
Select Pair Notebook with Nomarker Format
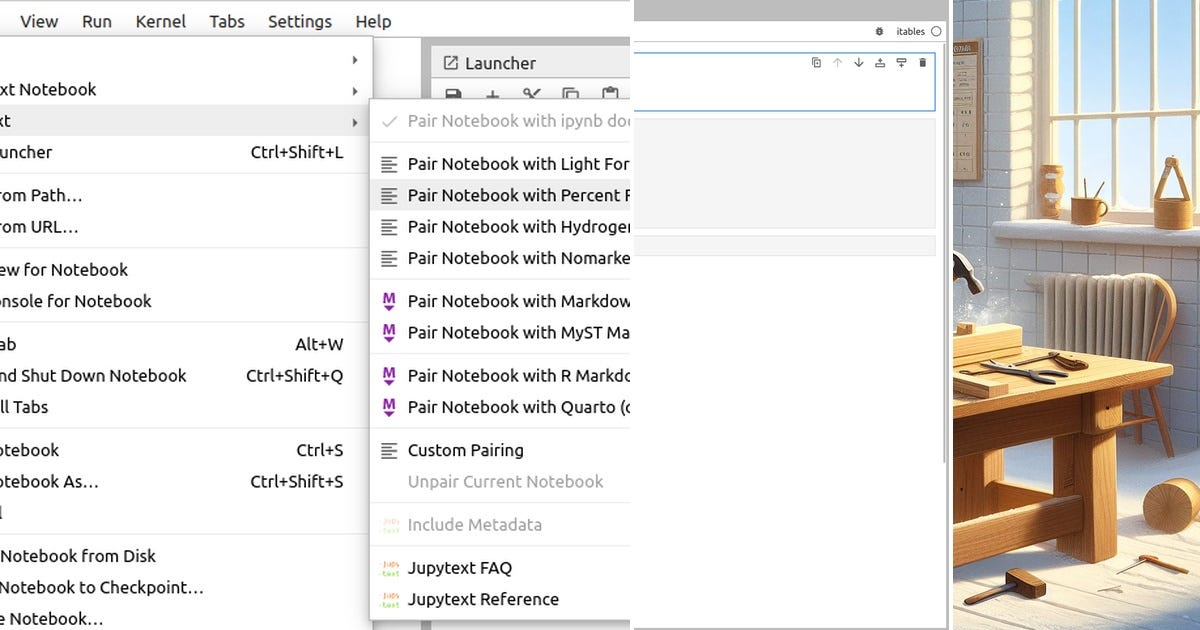click(499, 258)
